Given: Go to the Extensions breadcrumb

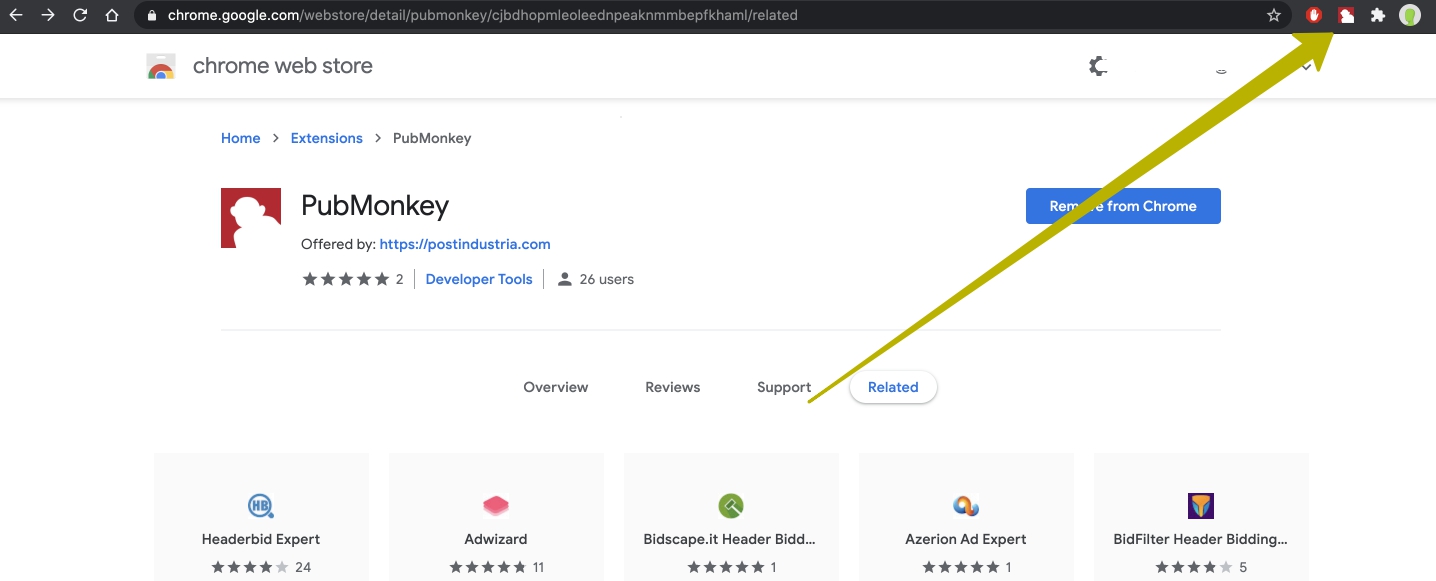Looking at the screenshot, I should [x=327, y=138].
